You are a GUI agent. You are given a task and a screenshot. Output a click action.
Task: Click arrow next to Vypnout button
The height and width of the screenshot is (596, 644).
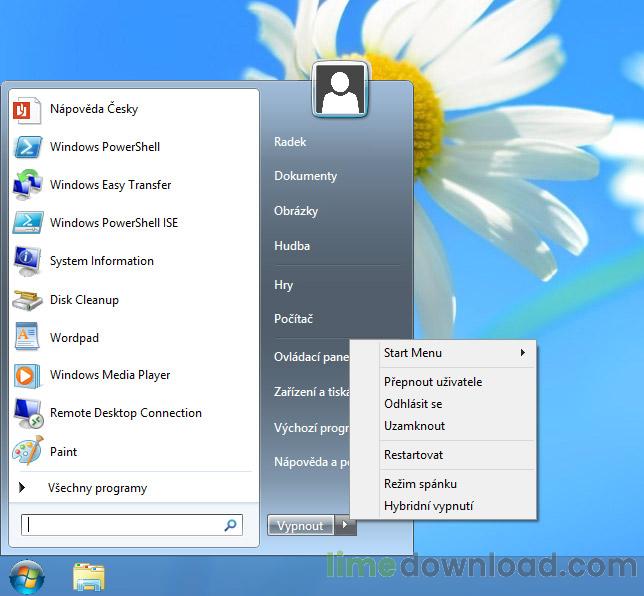point(345,525)
